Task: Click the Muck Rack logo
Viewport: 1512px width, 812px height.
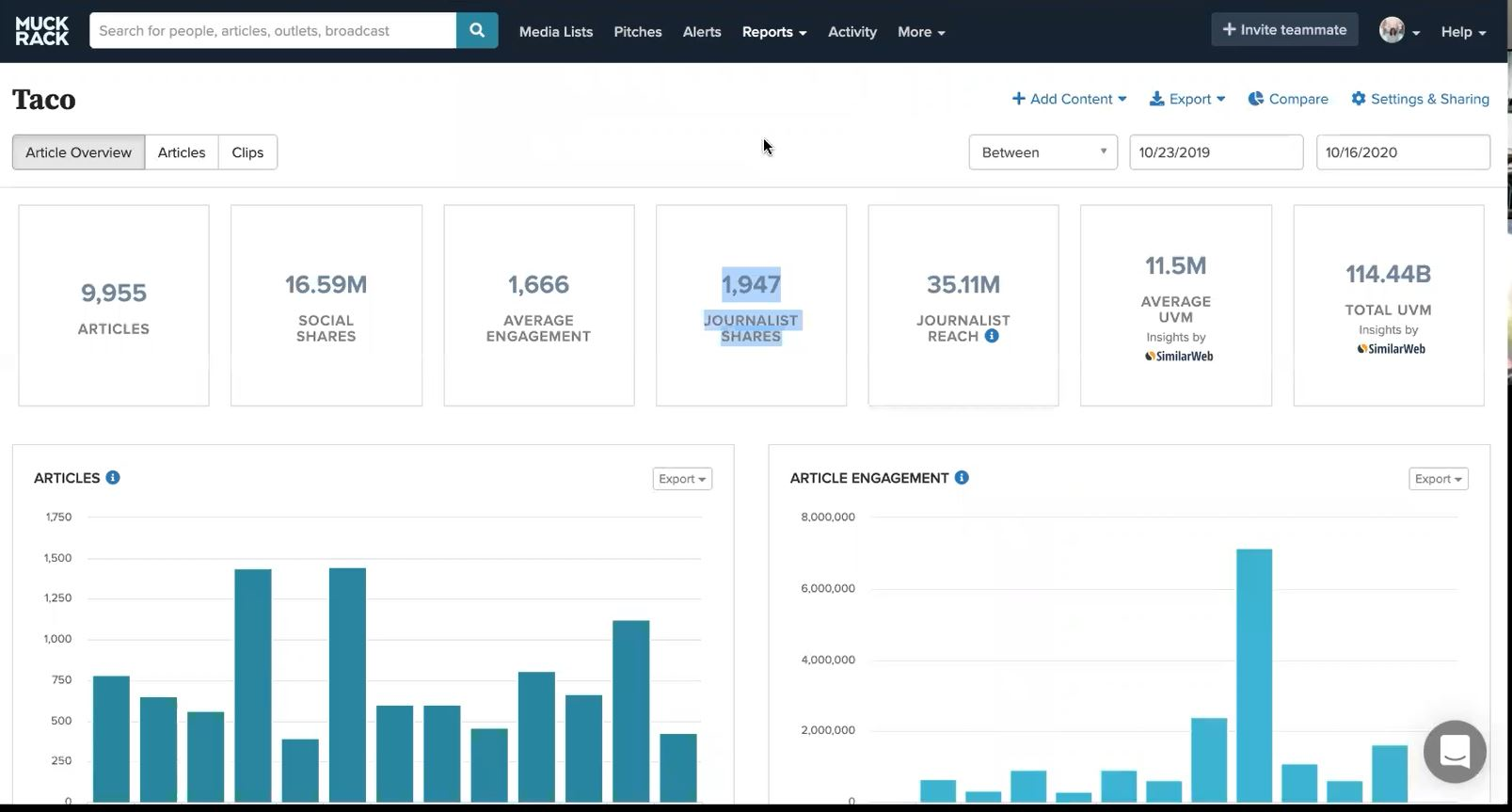Action: [x=41, y=31]
